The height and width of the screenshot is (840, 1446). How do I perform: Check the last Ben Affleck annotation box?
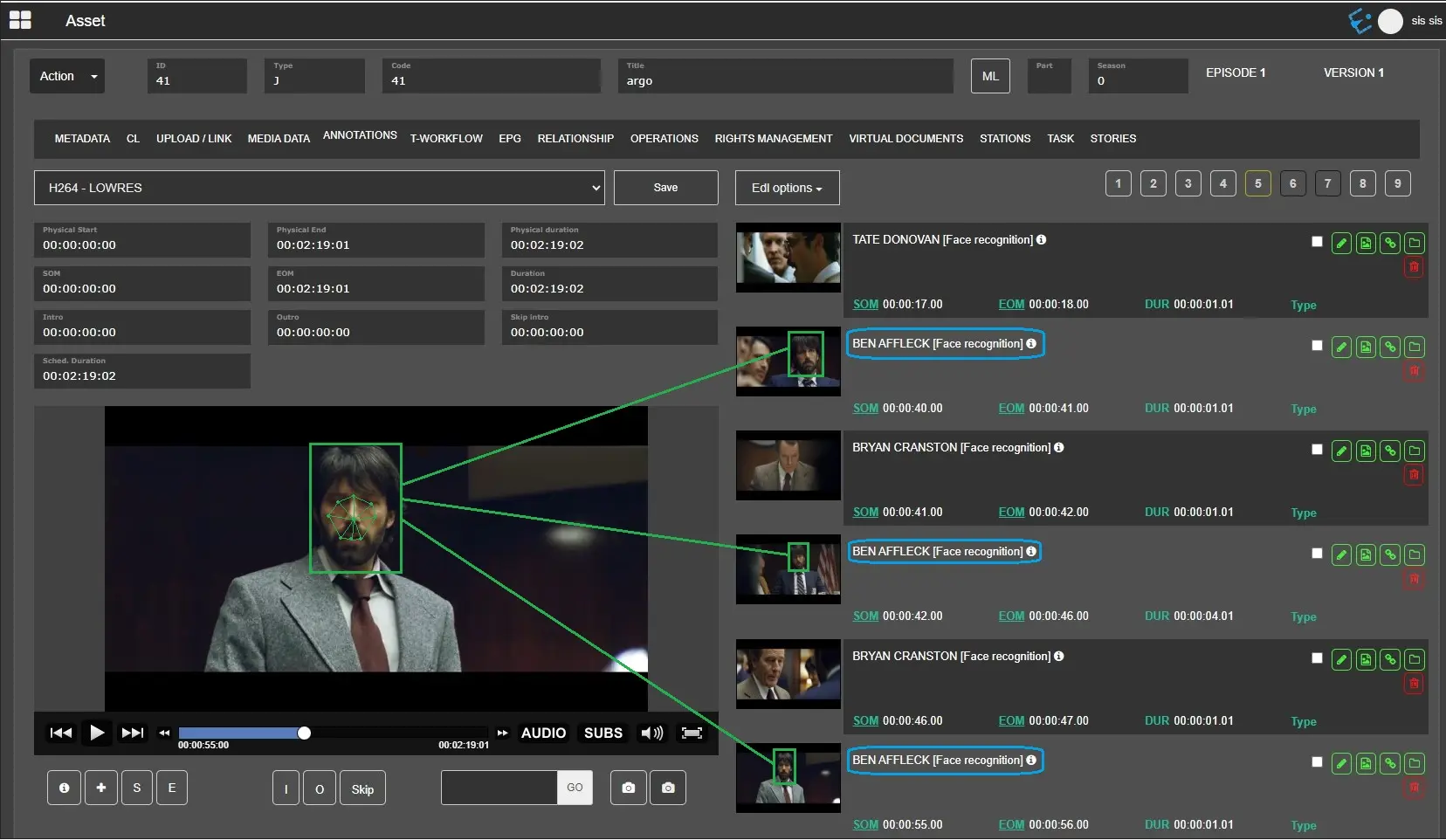1317,762
